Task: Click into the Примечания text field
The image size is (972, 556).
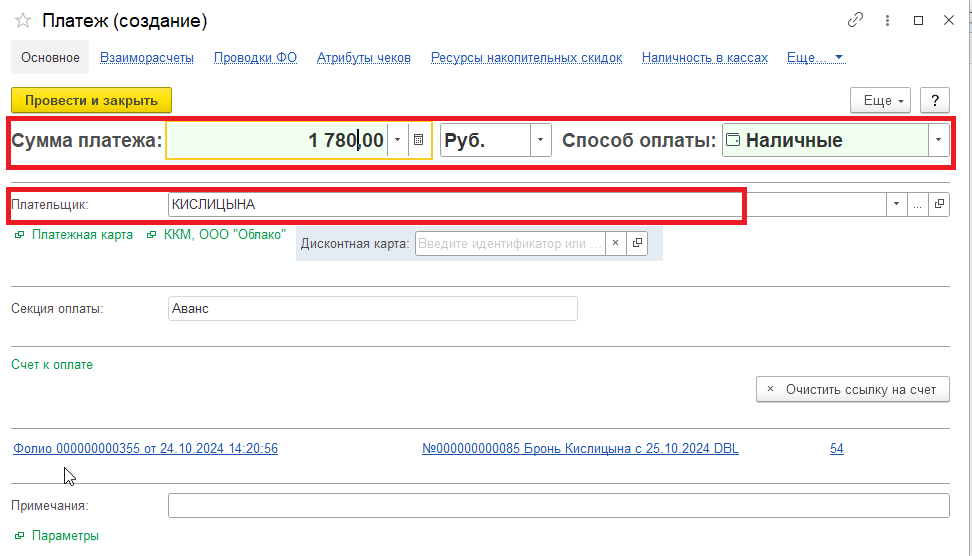Action: pos(559,505)
